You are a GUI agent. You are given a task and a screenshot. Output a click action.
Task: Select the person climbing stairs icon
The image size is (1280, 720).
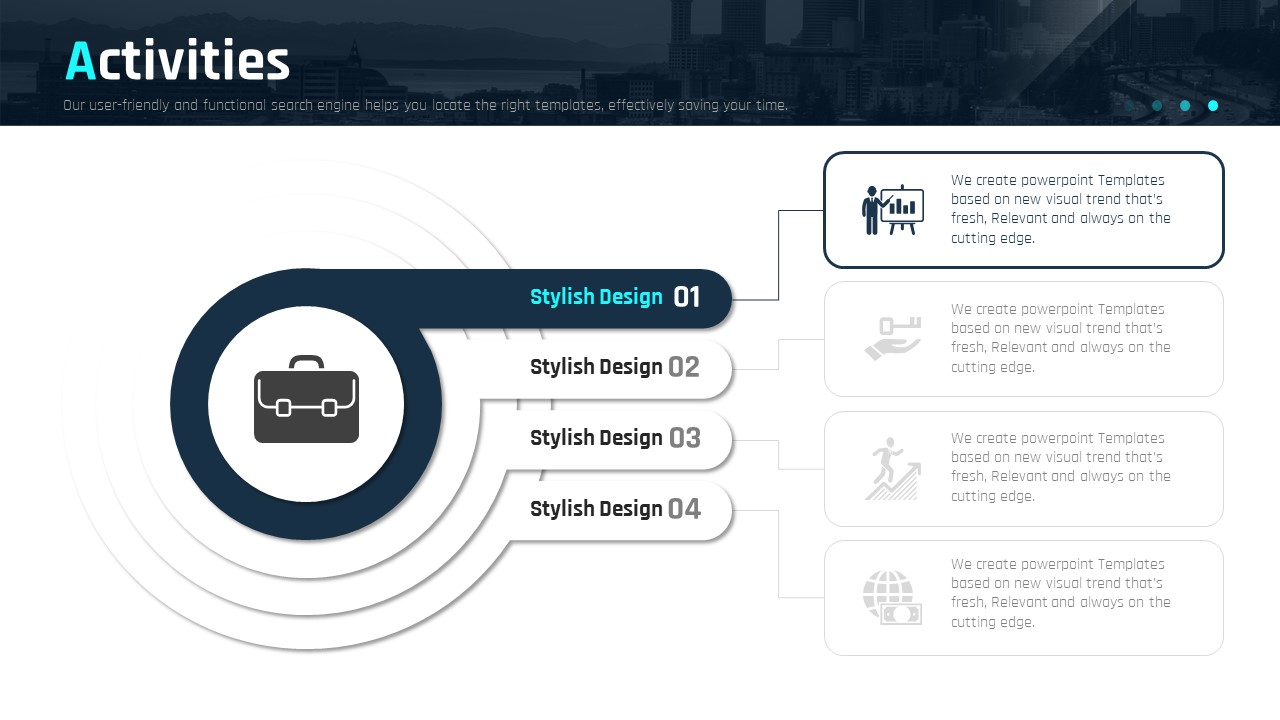pos(892,468)
